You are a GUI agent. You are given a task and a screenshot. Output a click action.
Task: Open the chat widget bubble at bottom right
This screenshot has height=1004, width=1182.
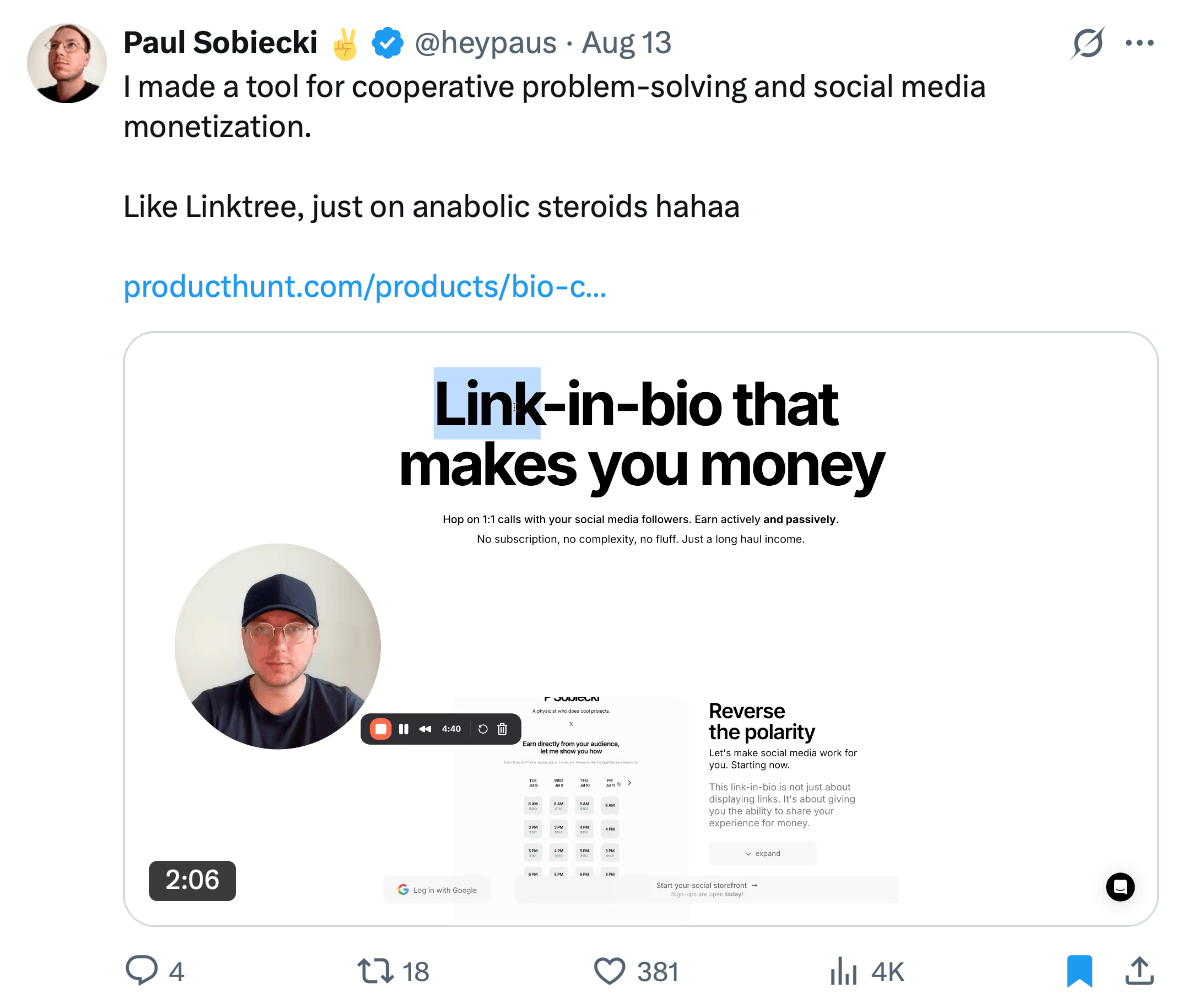tap(1120, 887)
